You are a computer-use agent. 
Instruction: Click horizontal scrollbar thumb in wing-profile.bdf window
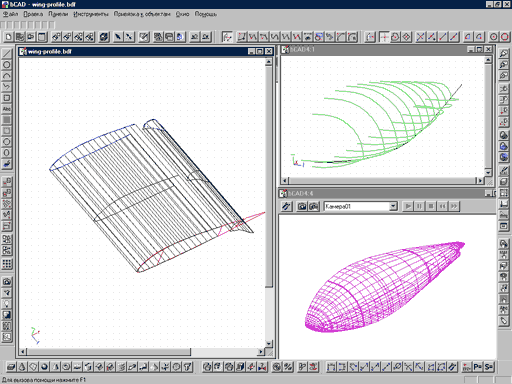coord(109,352)
